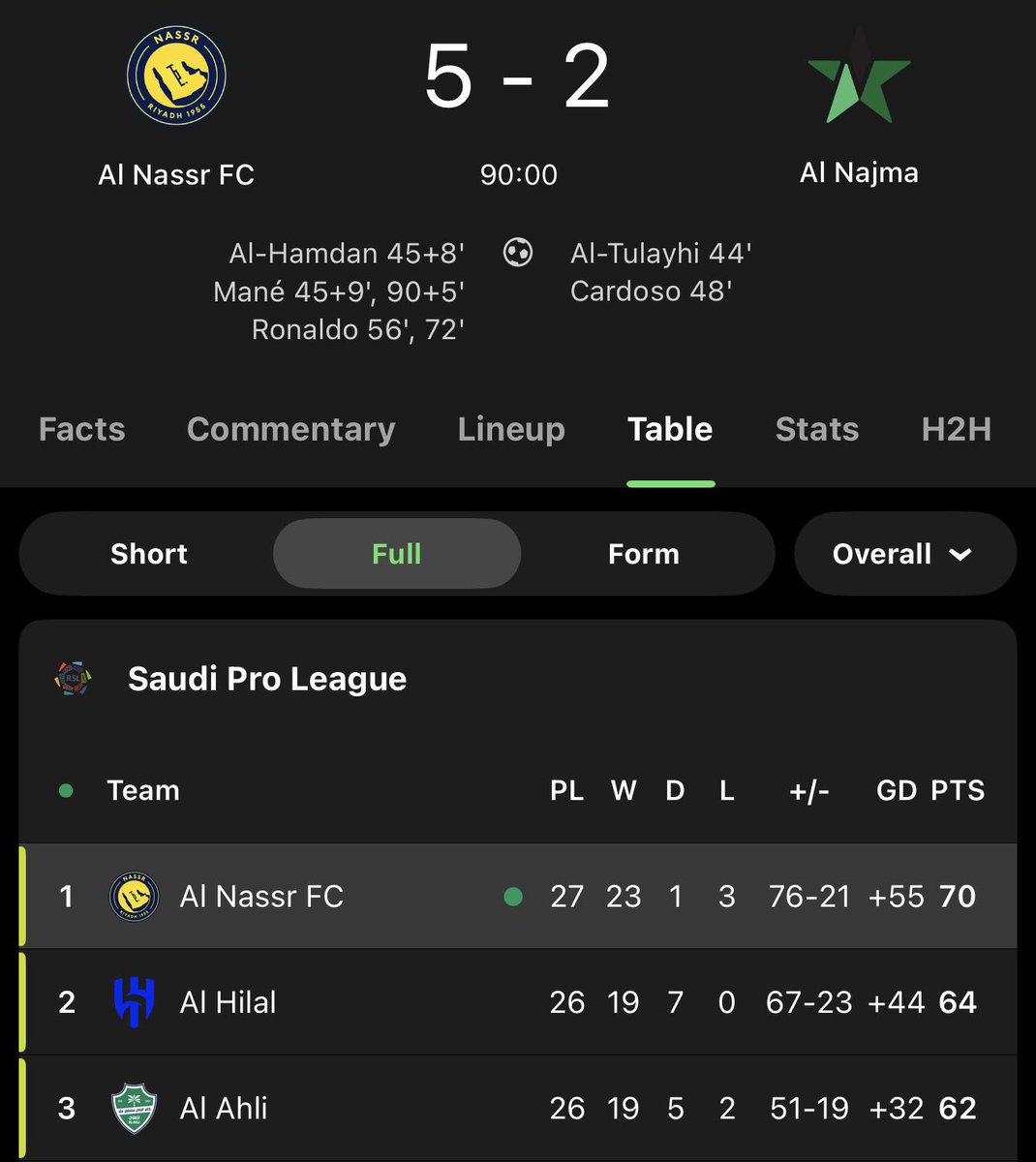1036x1162 pixels.
Task: Go to the Stats tab
Action: pos(816,429)
